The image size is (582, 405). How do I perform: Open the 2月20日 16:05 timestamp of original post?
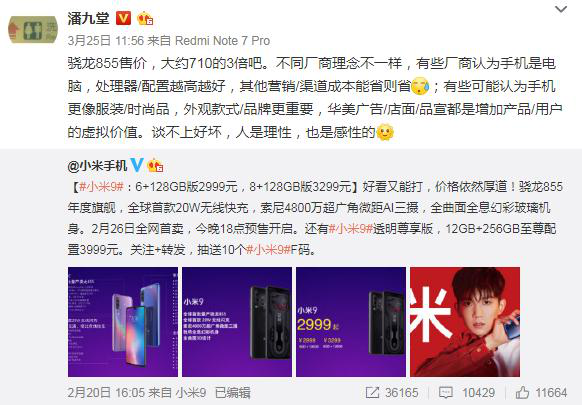pyautogui.click(x=106, y=392)
